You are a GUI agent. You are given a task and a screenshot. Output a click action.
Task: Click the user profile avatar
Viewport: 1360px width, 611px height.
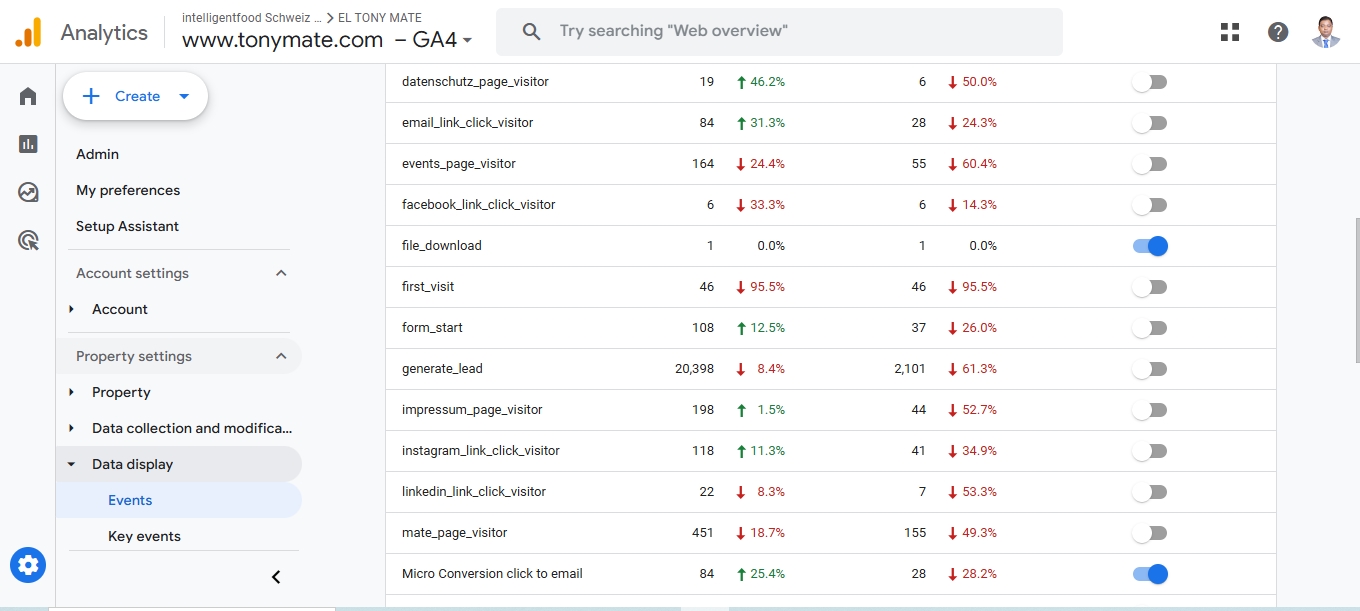[x=1326, y=32]
